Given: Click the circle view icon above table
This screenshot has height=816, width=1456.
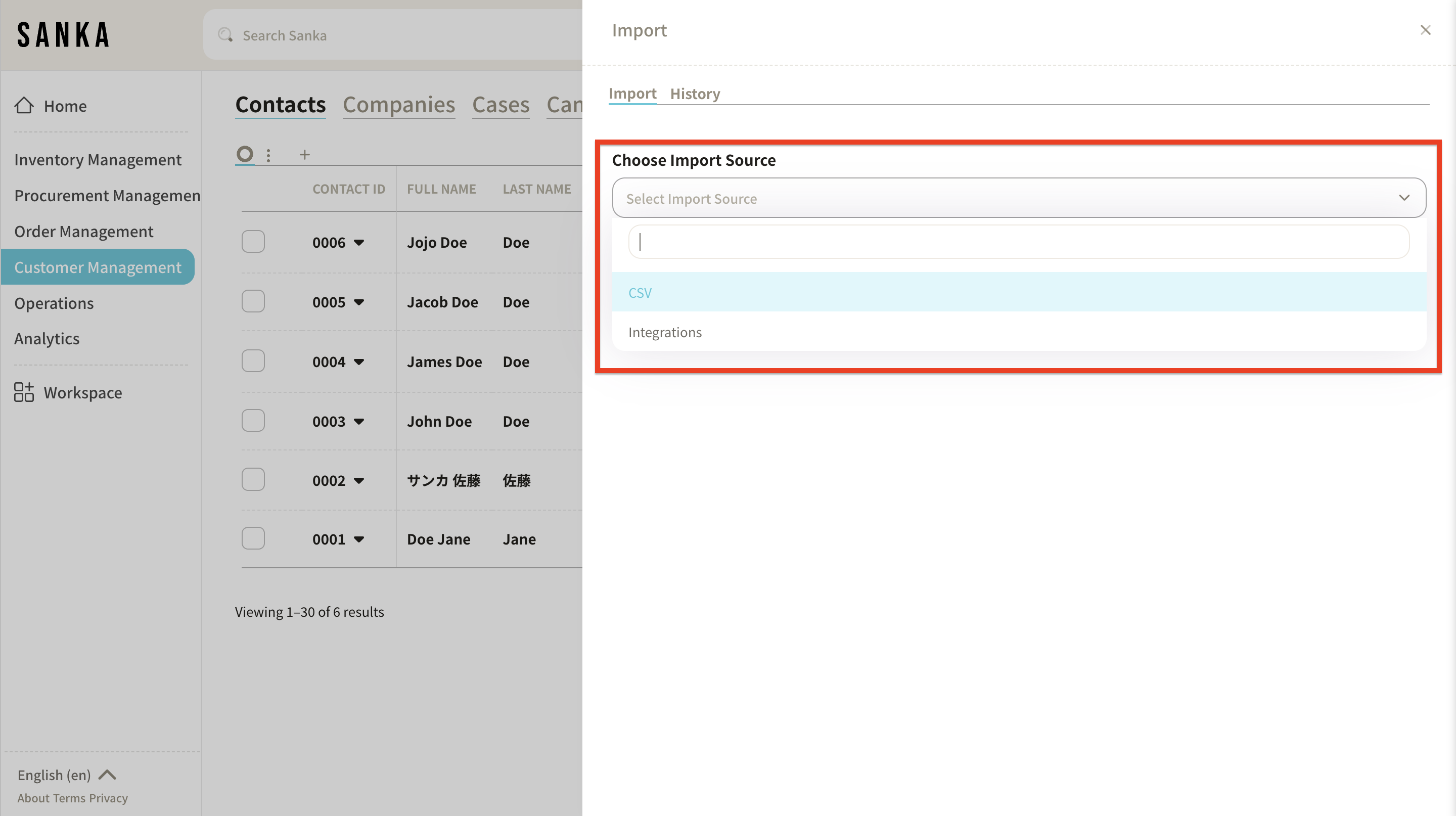Looking at the screenshot, I should click(245, 154).
